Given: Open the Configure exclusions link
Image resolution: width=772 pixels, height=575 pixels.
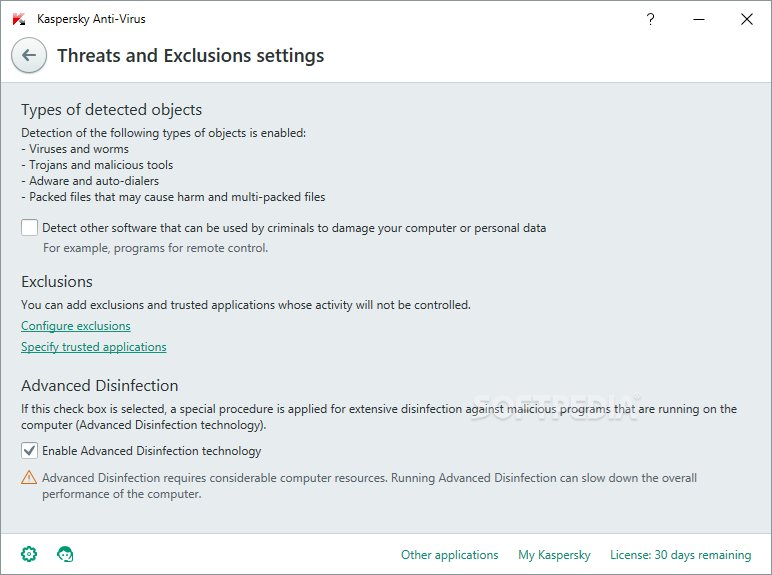Looking at the screenshot, I should pos(76,326).
